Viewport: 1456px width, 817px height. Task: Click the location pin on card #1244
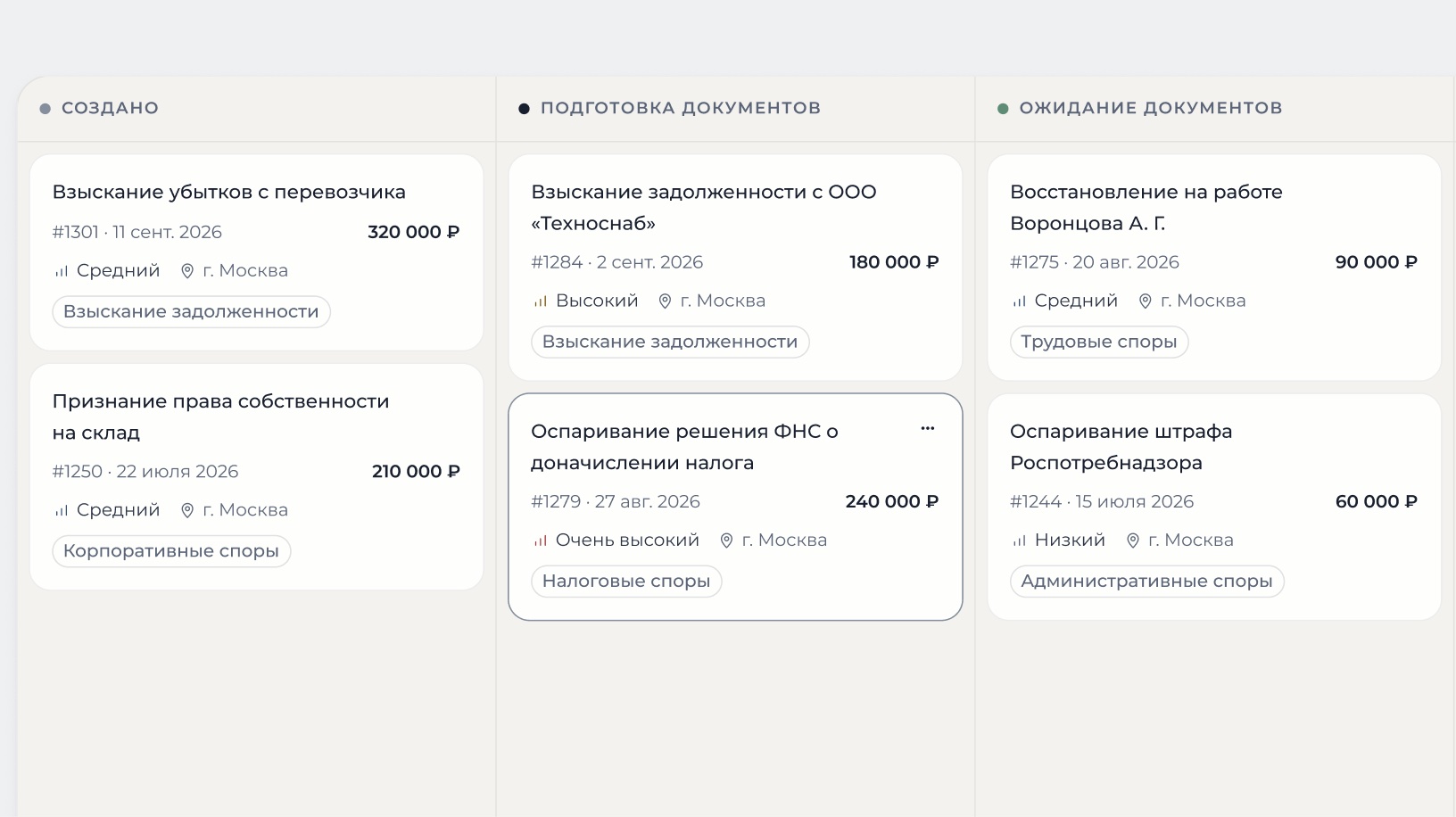[x=1133, y=541]
